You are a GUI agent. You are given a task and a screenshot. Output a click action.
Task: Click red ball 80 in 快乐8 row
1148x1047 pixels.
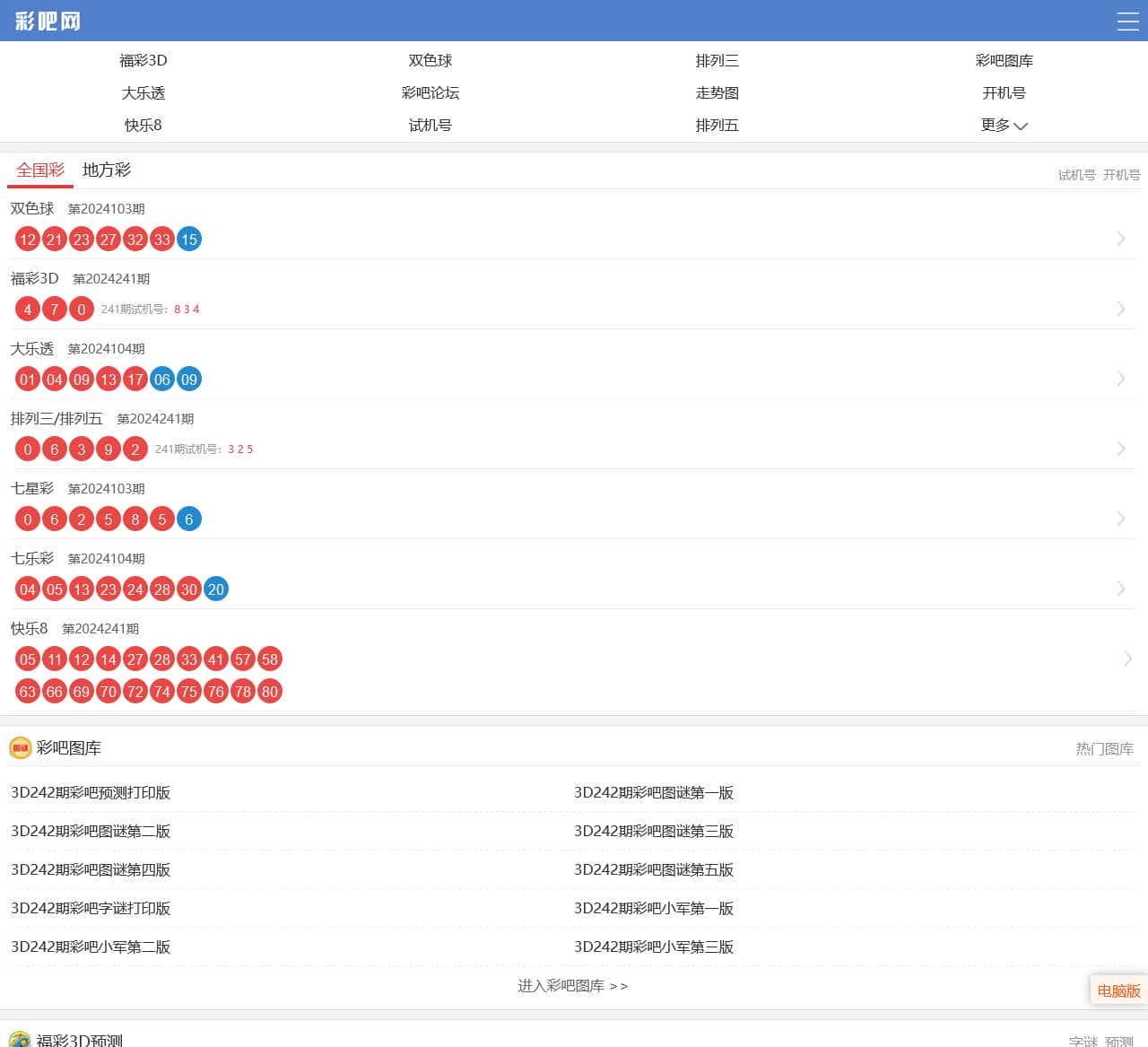click(x=270, y=691)
